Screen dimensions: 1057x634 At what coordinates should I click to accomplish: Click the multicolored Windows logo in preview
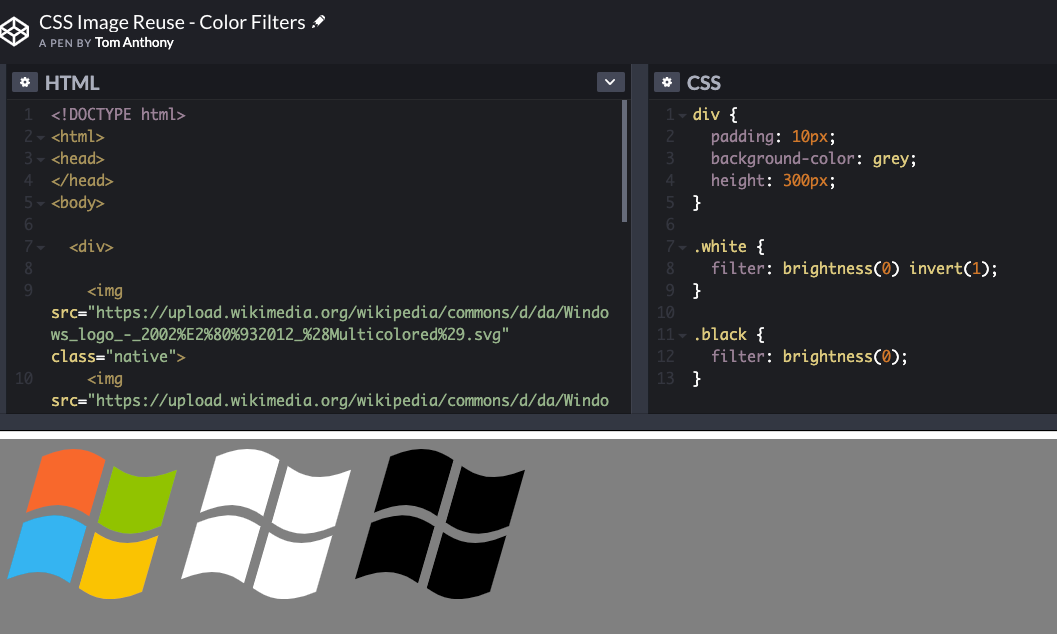[x=92, y=523]
